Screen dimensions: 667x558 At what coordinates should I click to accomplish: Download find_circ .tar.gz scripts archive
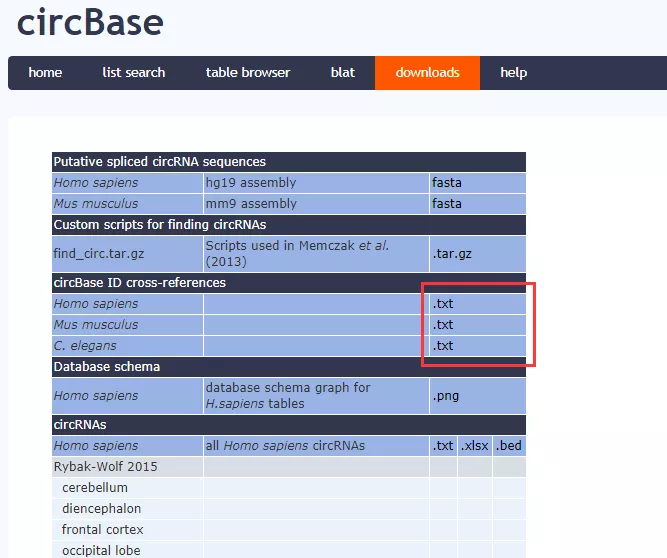(x=452, y=254)
